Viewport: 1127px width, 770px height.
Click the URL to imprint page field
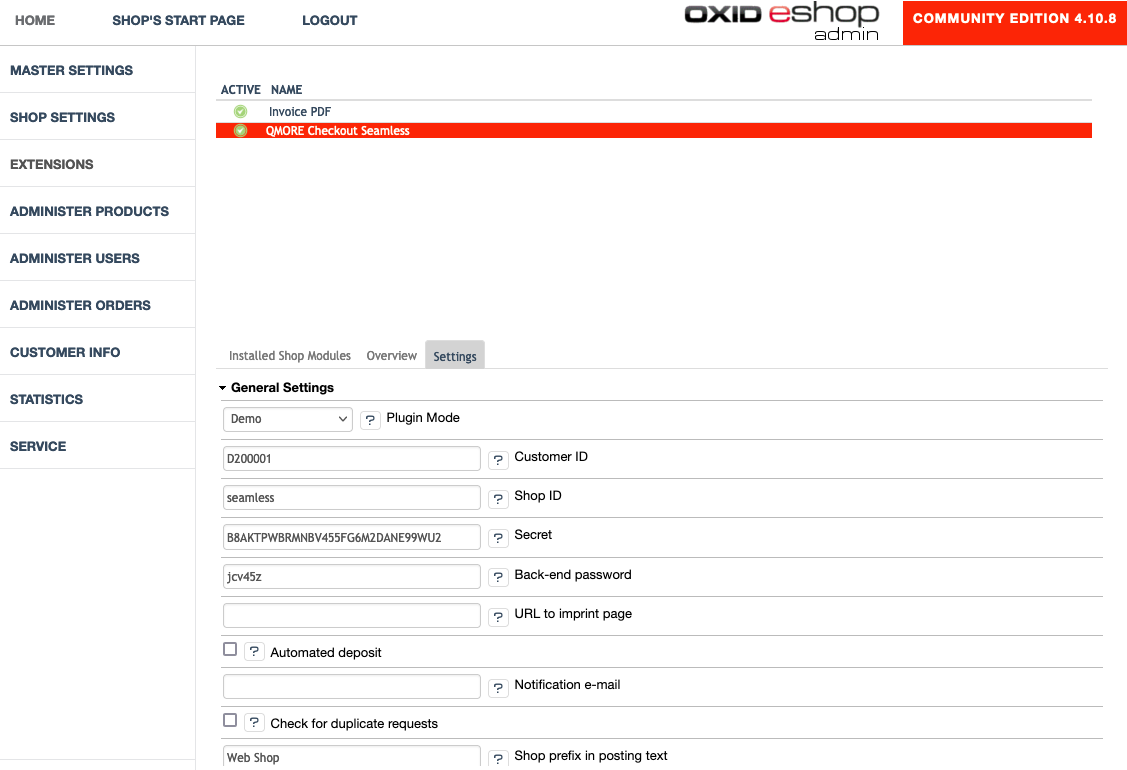(x=351, y=615)
